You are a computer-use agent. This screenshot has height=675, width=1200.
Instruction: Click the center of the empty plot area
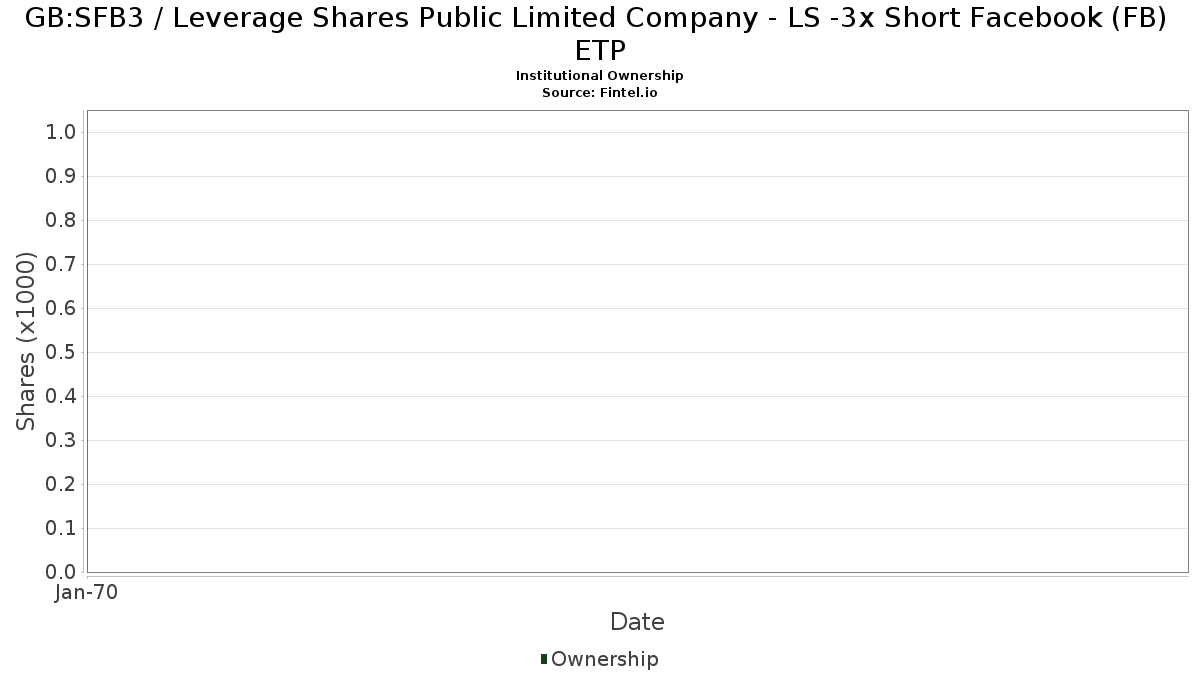(x=637, y=341)
